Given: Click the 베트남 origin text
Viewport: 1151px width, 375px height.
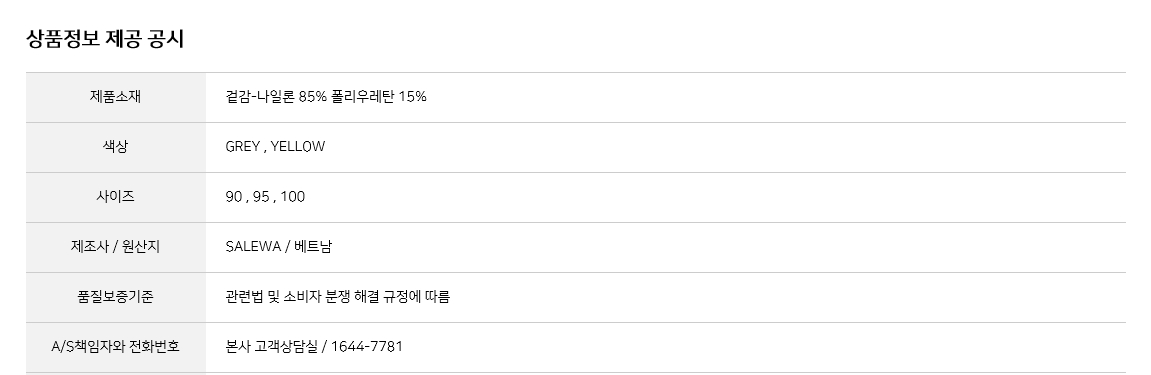Looking at the screenshot, I should (x=313, y=247).
